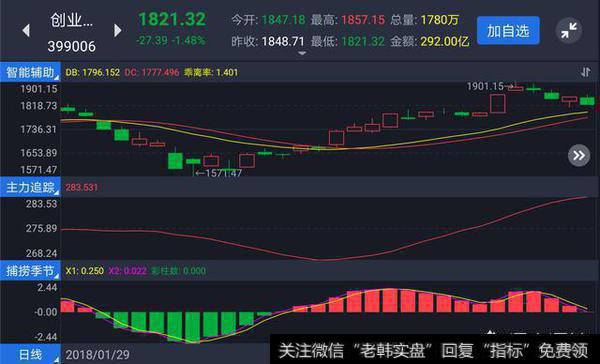600x364 pixels.
Task: Toggle chart layout with up-down arrows icon
Action: (585, 72)
